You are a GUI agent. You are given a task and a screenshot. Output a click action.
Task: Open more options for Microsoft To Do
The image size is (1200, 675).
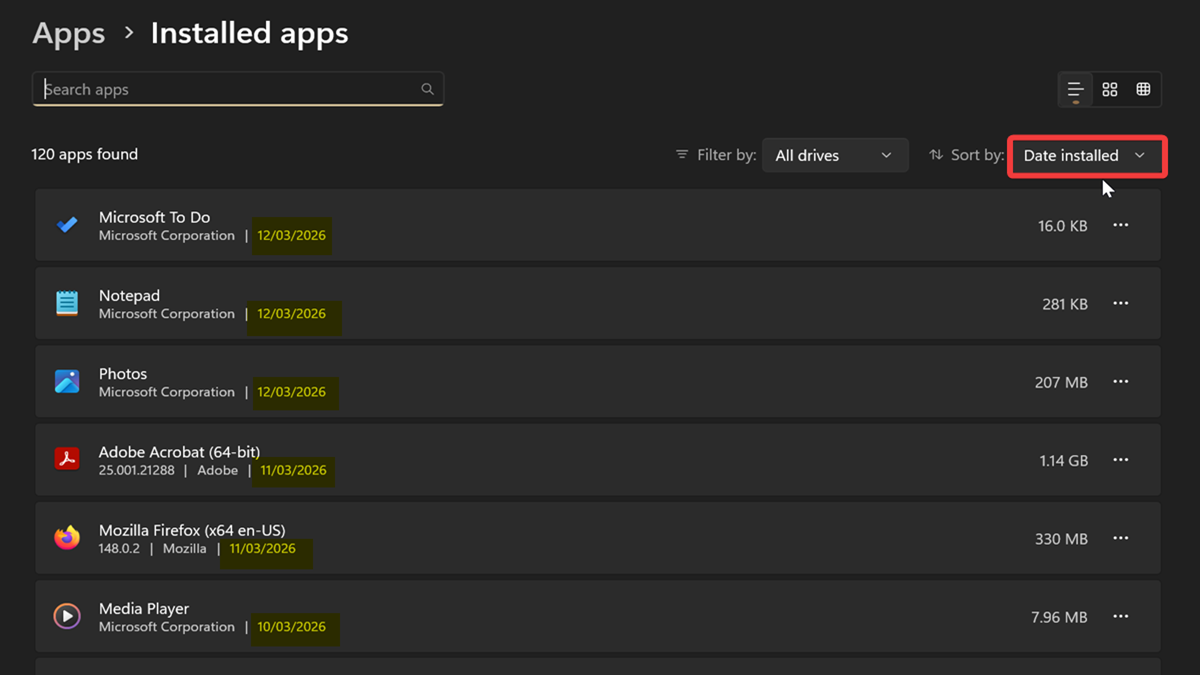coord(1120,225)
